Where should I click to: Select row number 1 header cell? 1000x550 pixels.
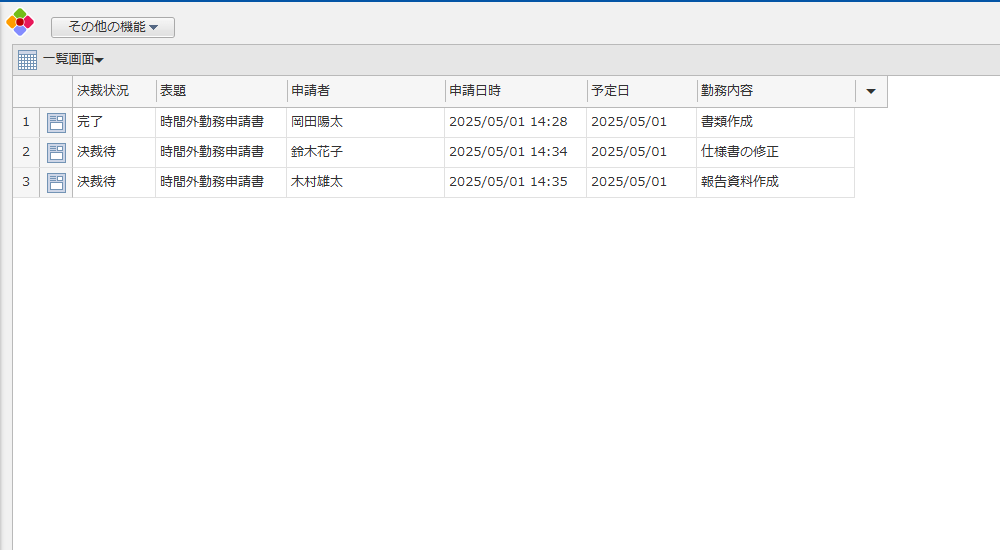point(26,123)
